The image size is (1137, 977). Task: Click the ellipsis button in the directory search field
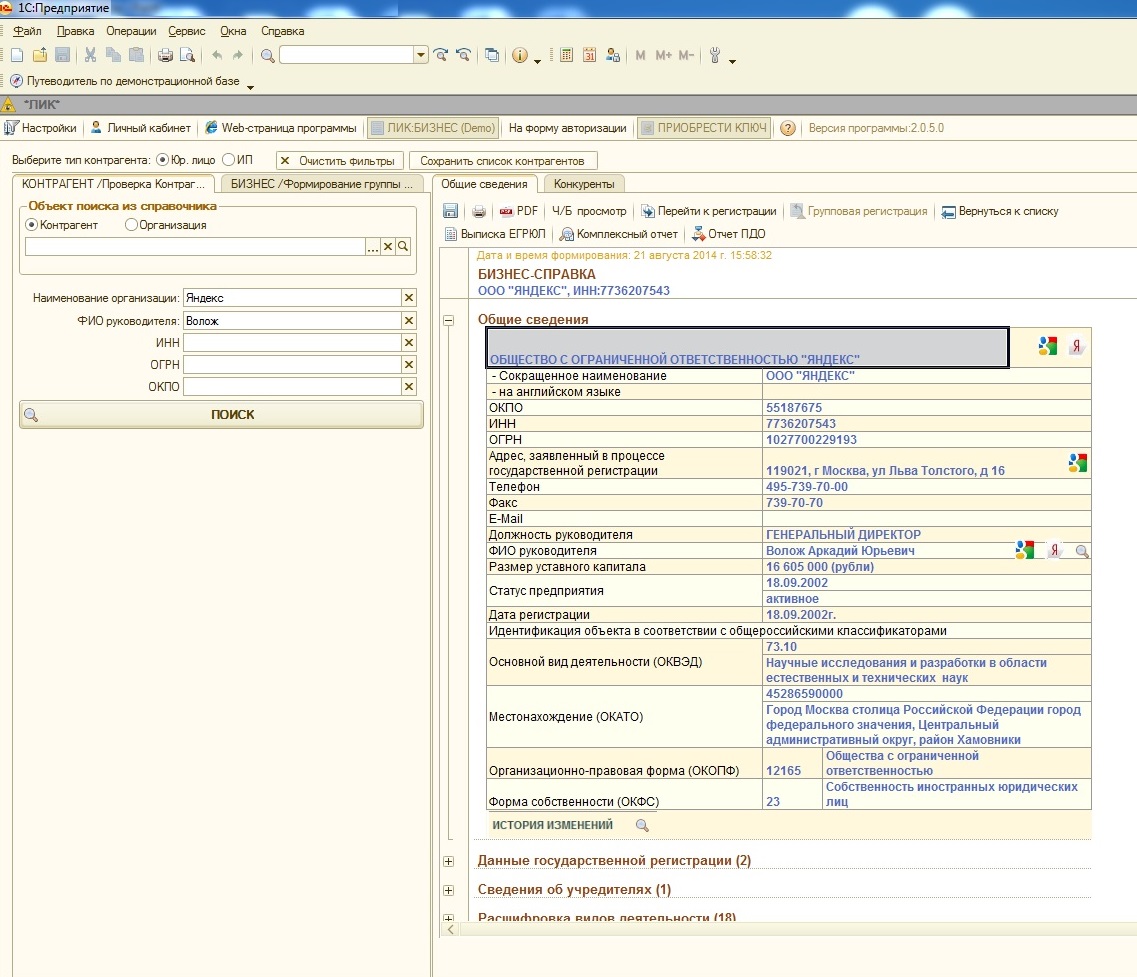[x=373, y=247]
